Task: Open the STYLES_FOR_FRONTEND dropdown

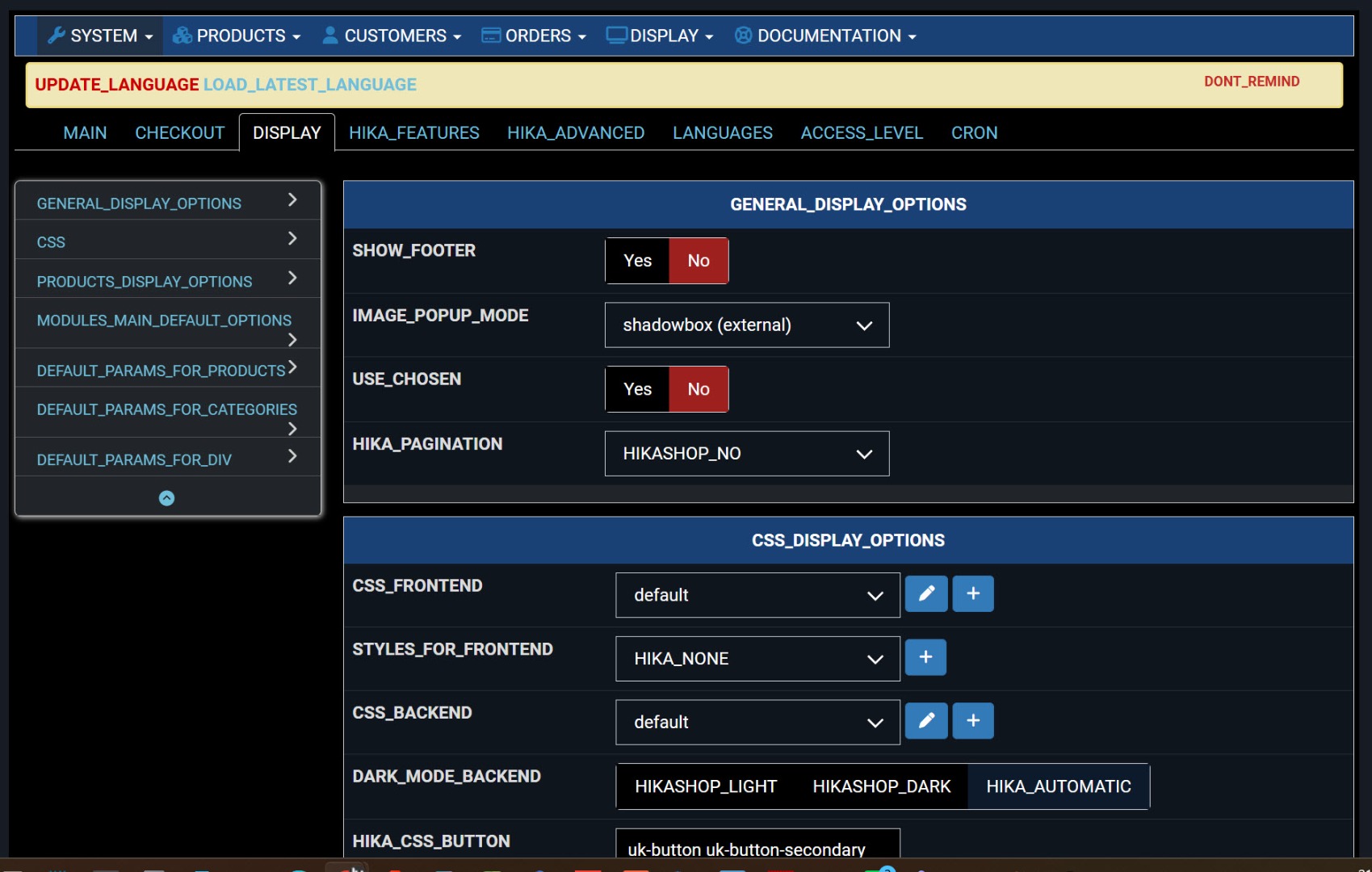Action: click(757, 659)
